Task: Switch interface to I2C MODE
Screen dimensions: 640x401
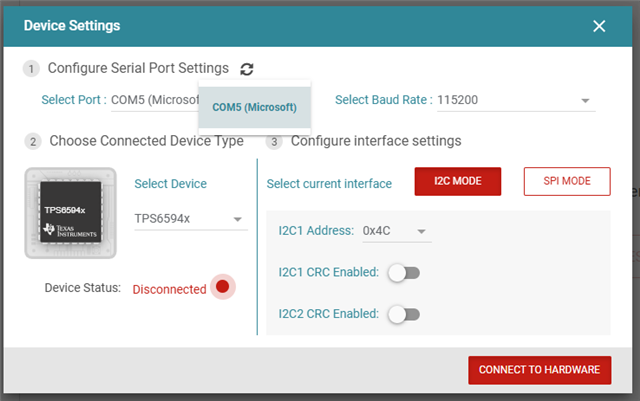Action: pos(457,182)
